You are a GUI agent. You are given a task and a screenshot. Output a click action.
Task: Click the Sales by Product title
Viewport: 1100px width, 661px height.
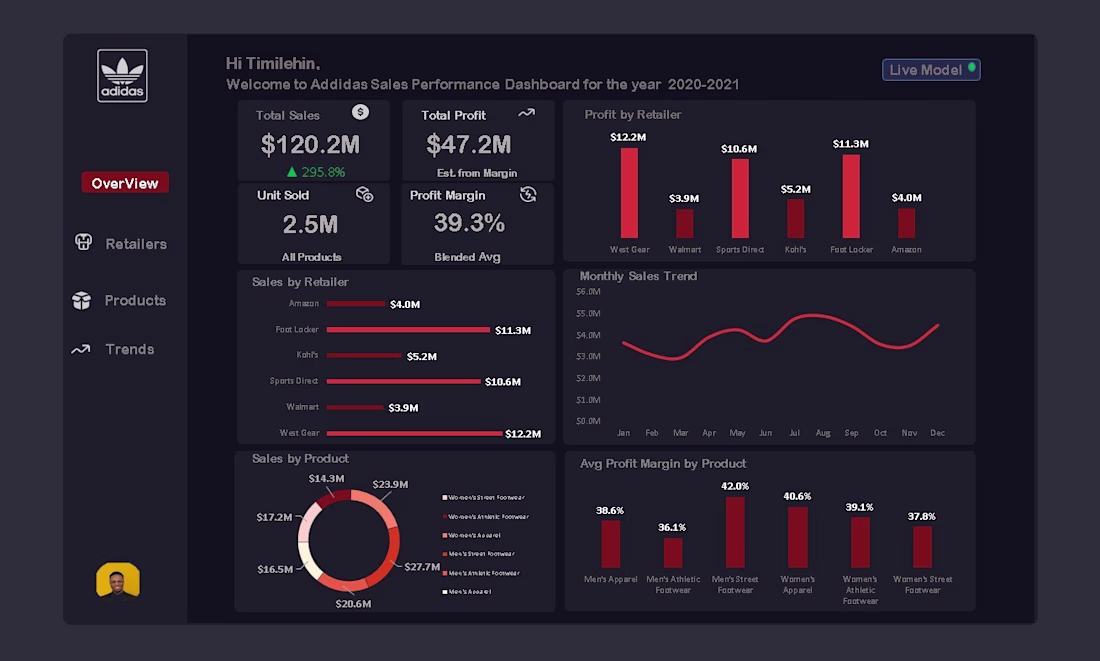point(300,458)
